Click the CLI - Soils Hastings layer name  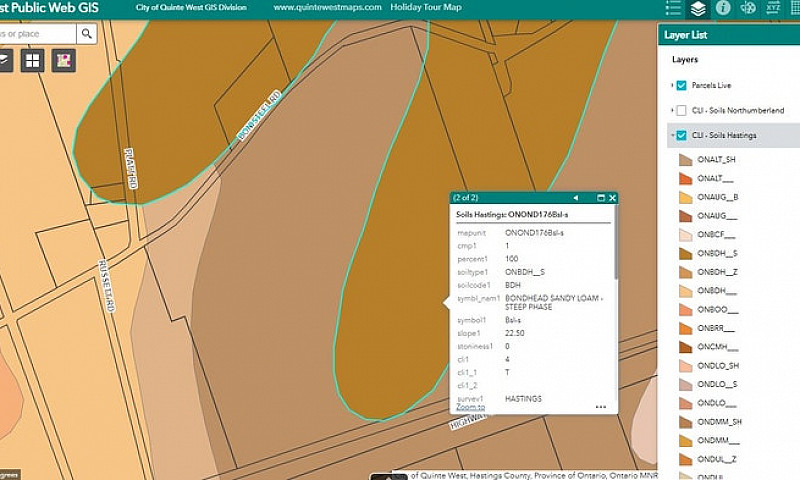click(x=724, y=135)
